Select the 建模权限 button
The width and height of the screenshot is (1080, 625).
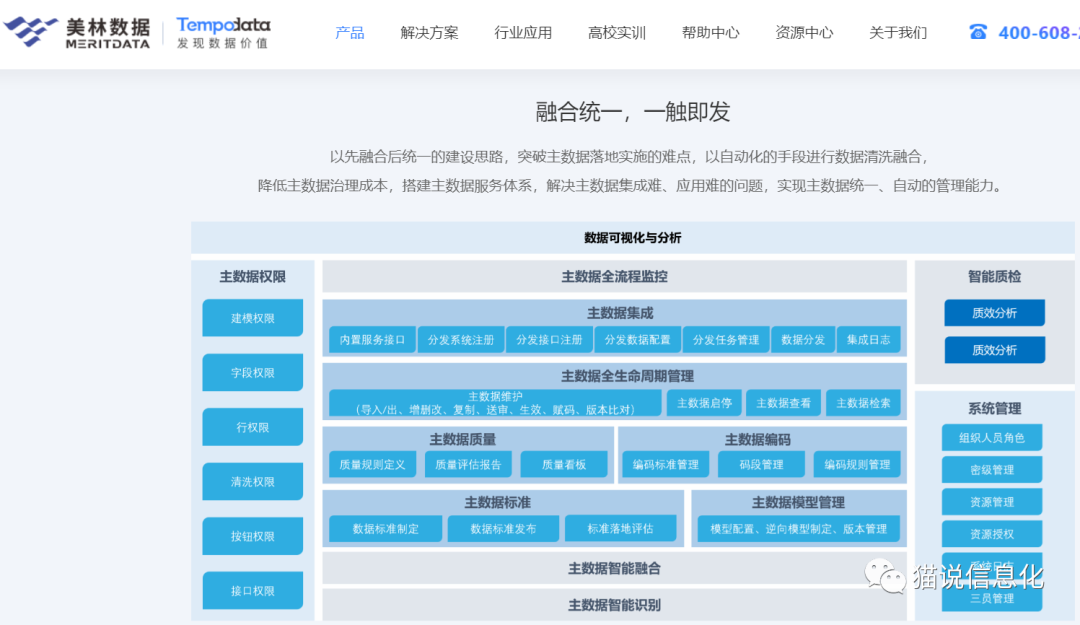[253, 318]
